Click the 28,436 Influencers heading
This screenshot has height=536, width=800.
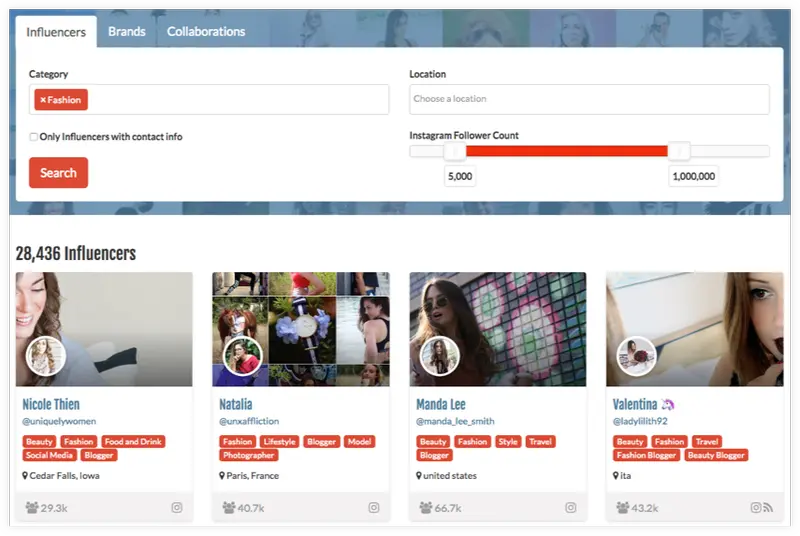(76, 253)
